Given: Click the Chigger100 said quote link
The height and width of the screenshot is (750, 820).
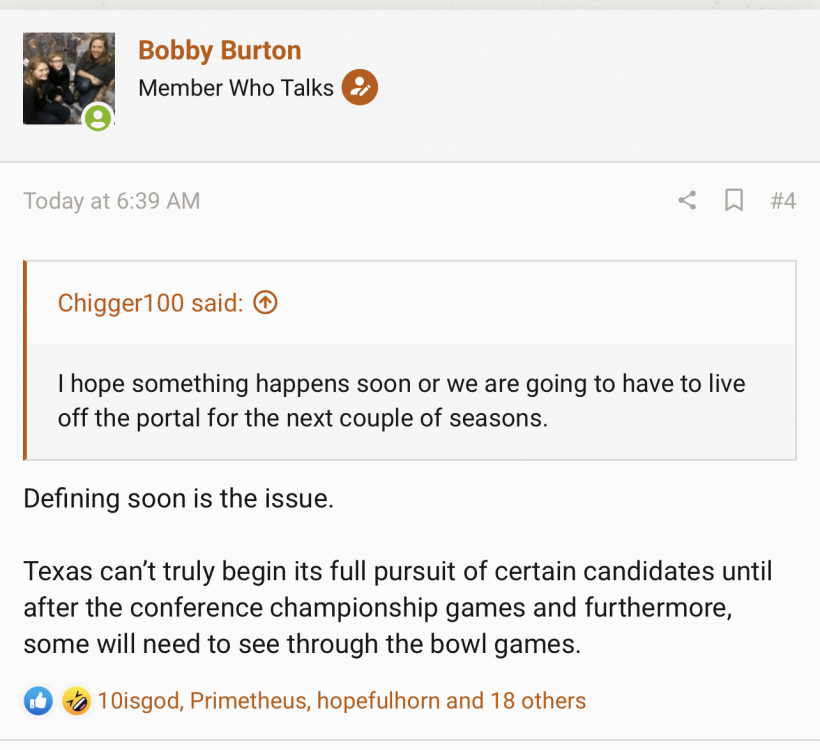Looking at the screenshot, I should tap(150, 303).
